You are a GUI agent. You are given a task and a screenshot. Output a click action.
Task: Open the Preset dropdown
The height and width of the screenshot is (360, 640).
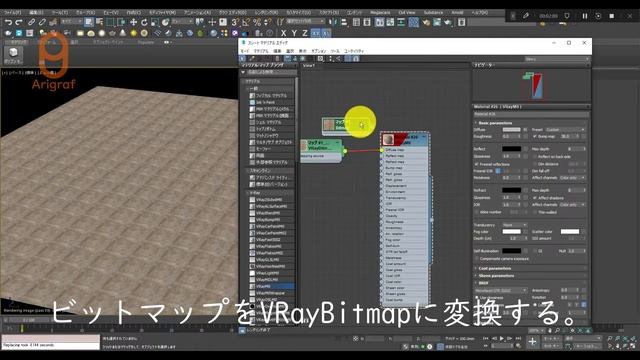[565, 130]
